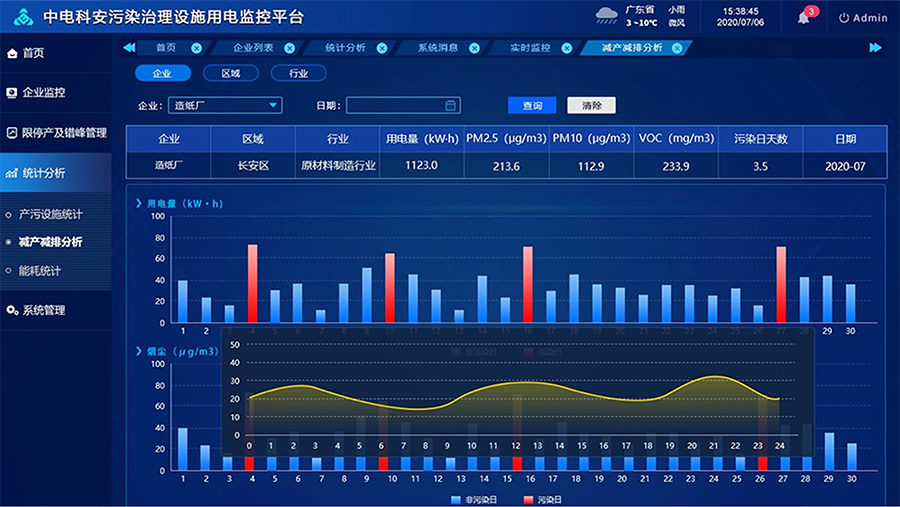Open the calendar icon in date field
The width and height of the screenshot is (900, 507).
451,105
